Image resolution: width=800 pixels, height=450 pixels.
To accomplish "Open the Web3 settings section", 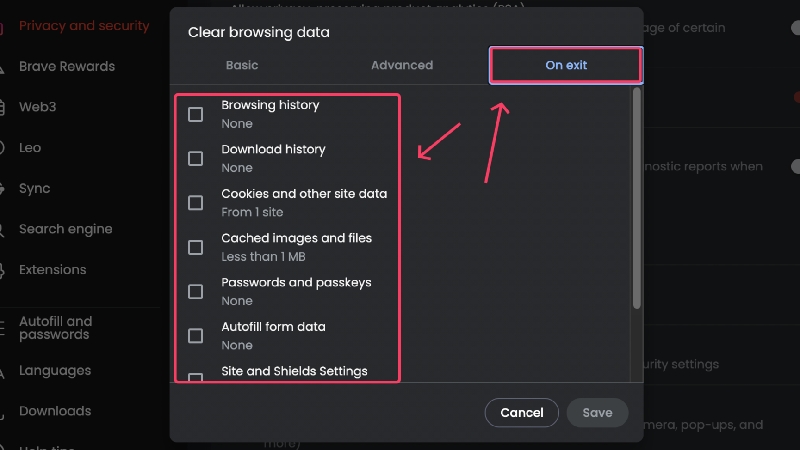I will (38, 107).
